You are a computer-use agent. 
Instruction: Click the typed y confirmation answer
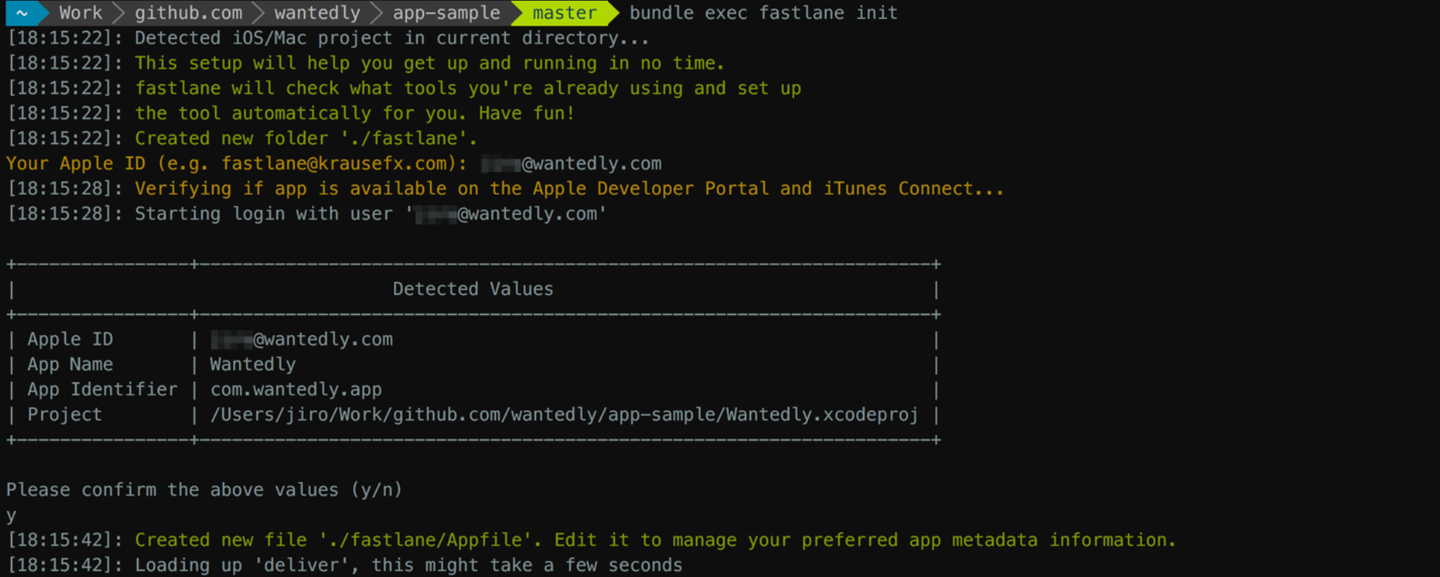[x=11, y=515]
